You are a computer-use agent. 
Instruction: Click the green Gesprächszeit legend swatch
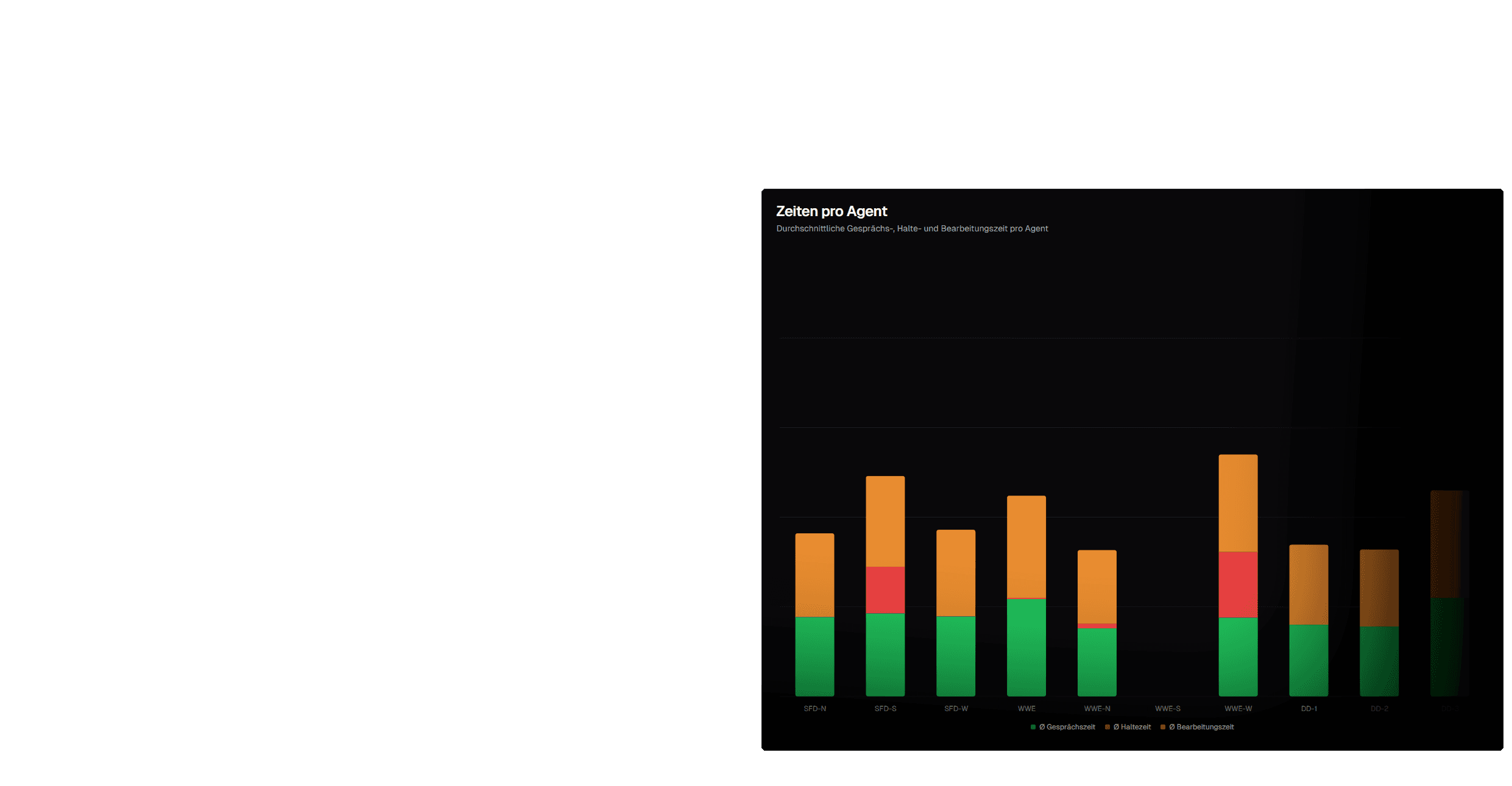point(1032,726)
